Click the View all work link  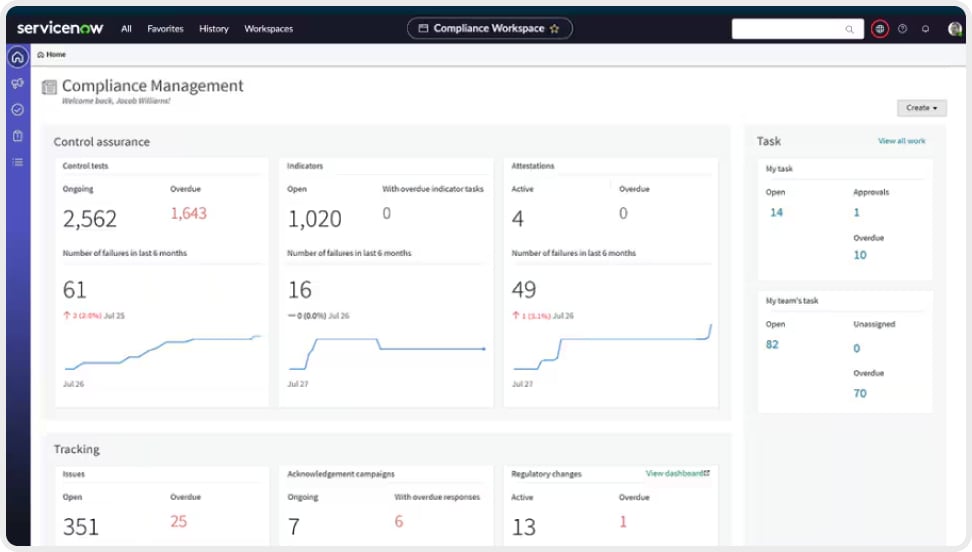(x=901, y=141)
